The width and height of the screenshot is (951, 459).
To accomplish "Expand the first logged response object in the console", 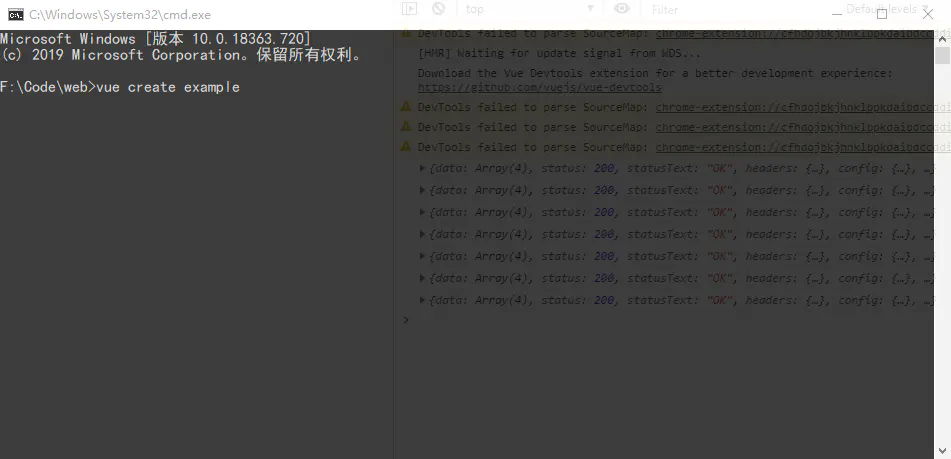I will pyautogui.click(x=423, y=169).
